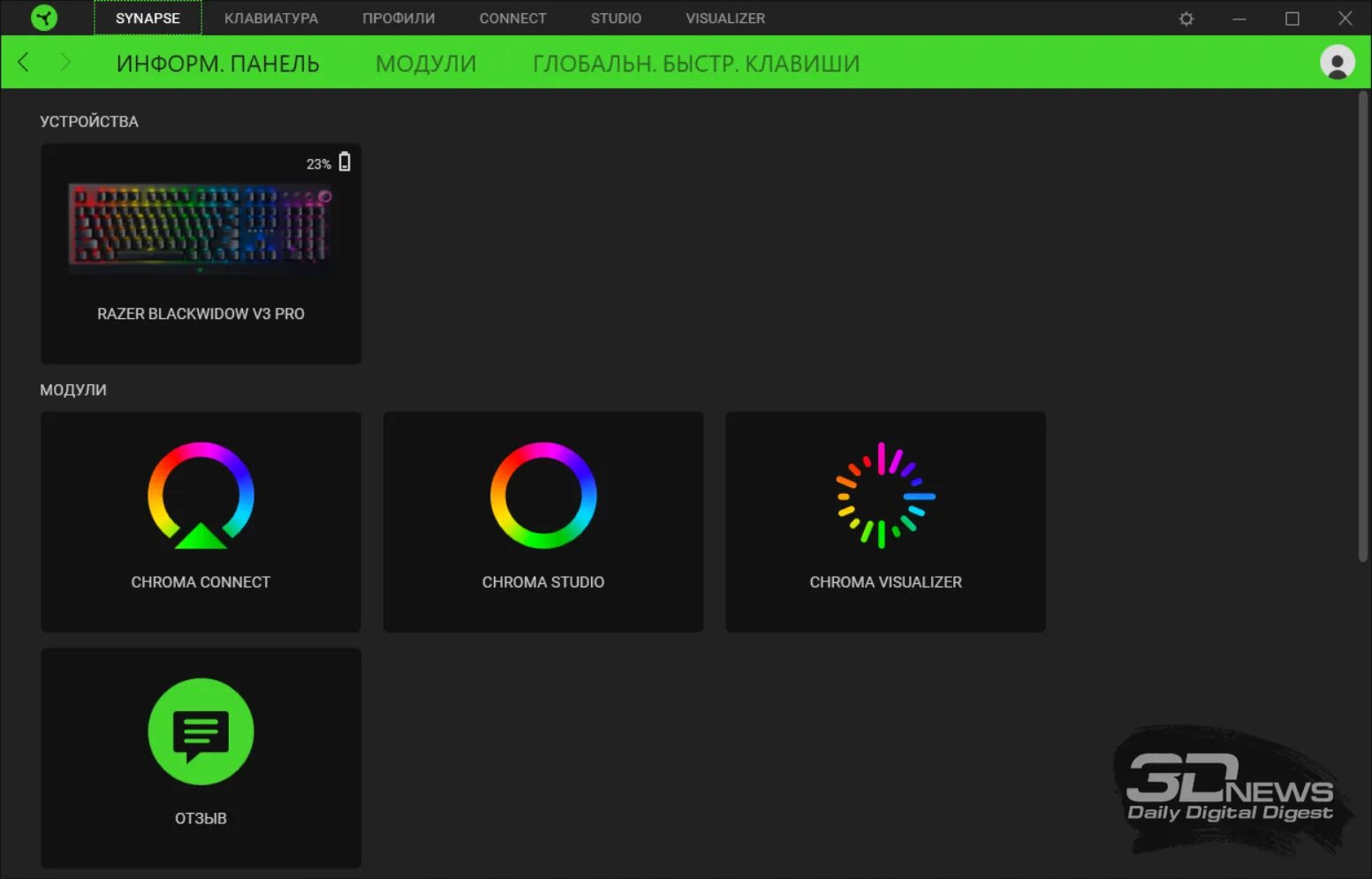Click the 23% battery percentage text
Viewport: 1372px width, 879px height.
click(x=318, y=164)
